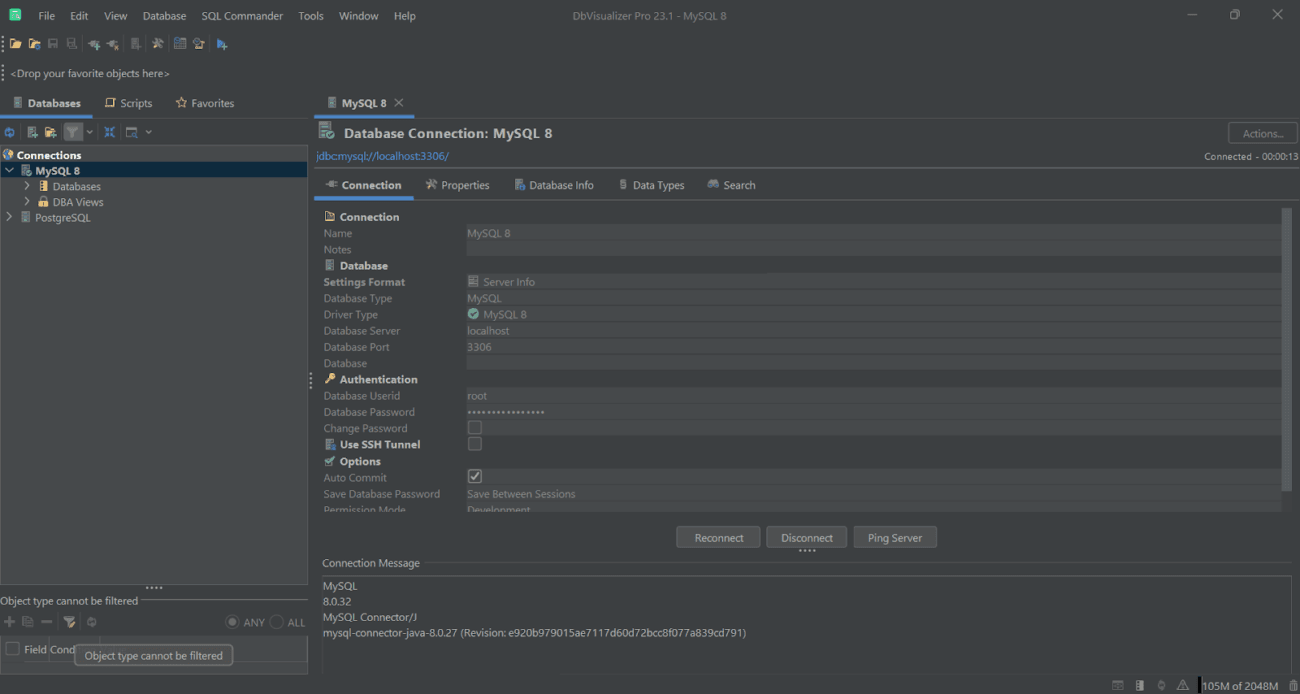The width and height of the screenshot is (1300, 694).
Task: Switch to the Data Types tab
Action: coord(651,185)
